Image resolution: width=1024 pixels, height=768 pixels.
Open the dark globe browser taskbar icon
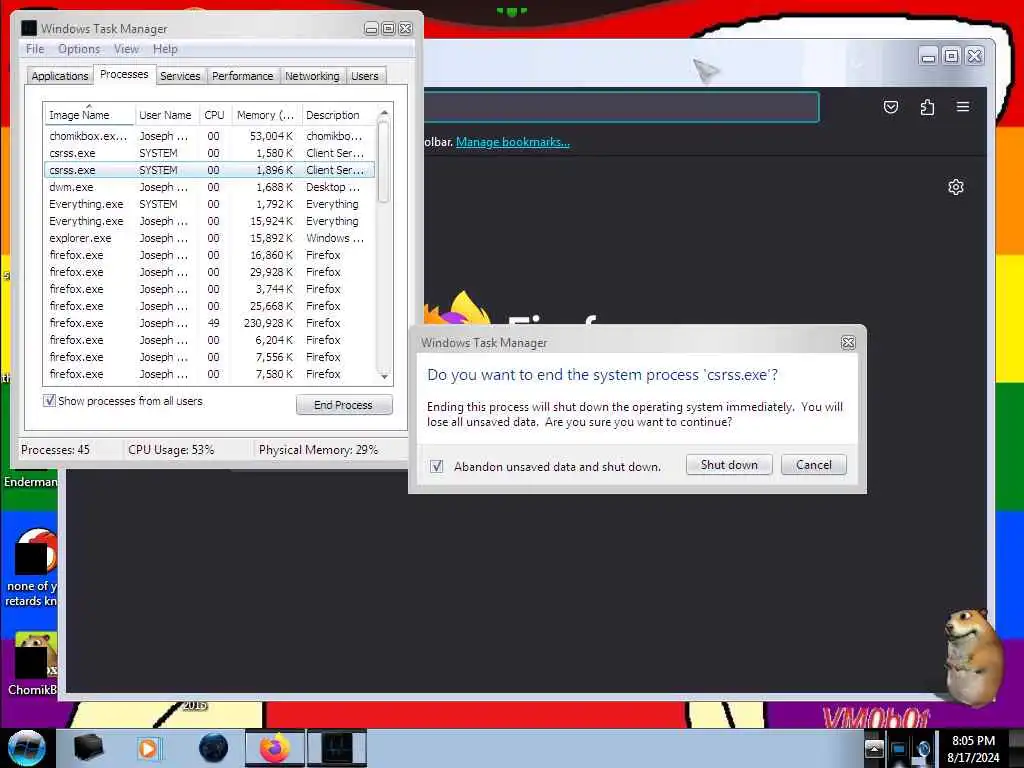(214, 748)
